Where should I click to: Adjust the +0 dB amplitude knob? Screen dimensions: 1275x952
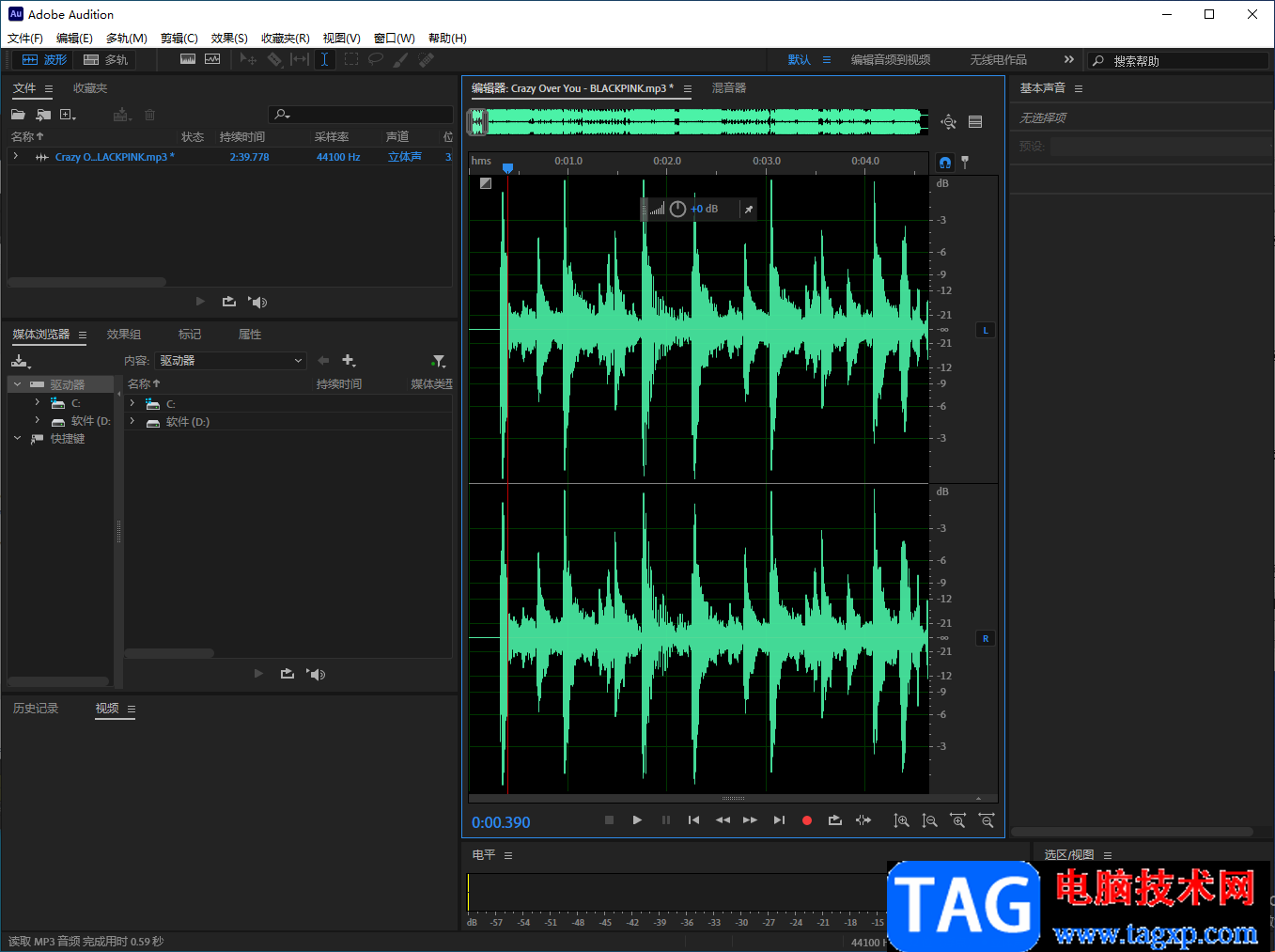coord(677,209)
